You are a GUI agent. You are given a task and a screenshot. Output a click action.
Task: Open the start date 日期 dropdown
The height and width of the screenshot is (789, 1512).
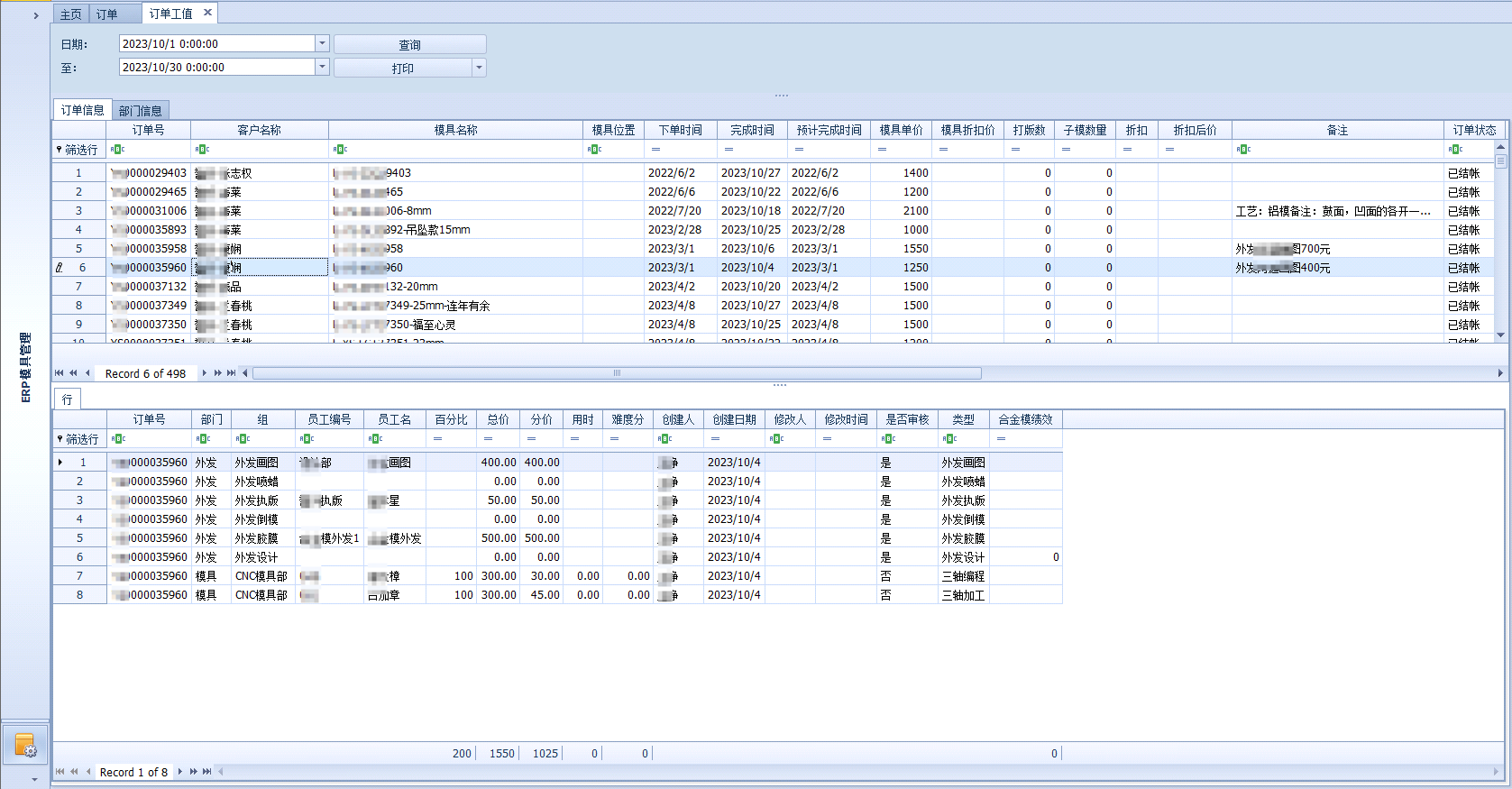[322, 43]
